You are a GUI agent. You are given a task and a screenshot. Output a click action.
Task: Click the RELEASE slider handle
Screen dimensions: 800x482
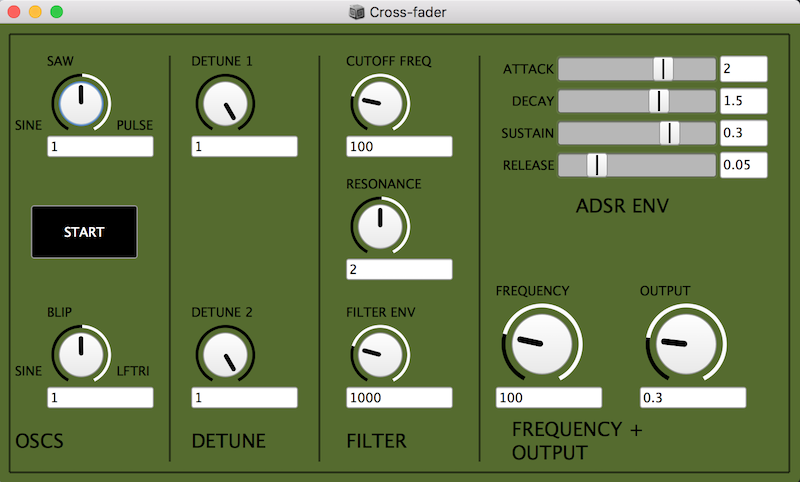pyautogui.click(x=596, y=165)
